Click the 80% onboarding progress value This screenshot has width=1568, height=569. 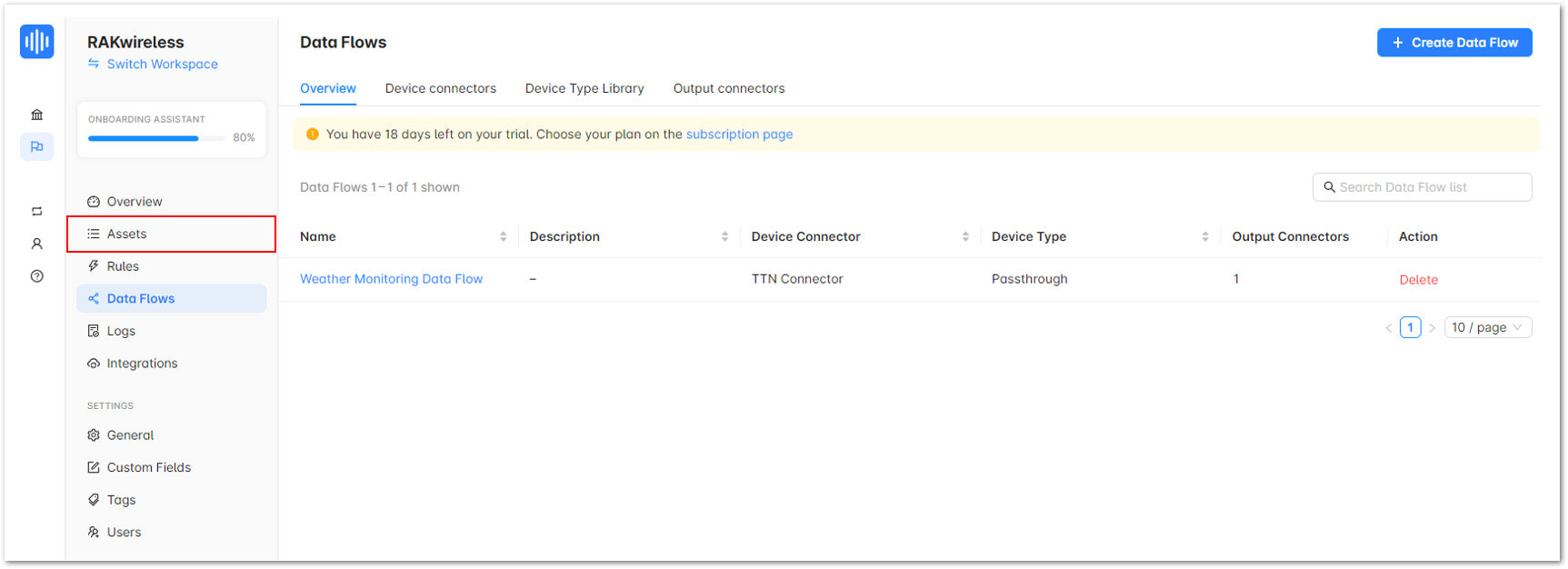point(244,138)
